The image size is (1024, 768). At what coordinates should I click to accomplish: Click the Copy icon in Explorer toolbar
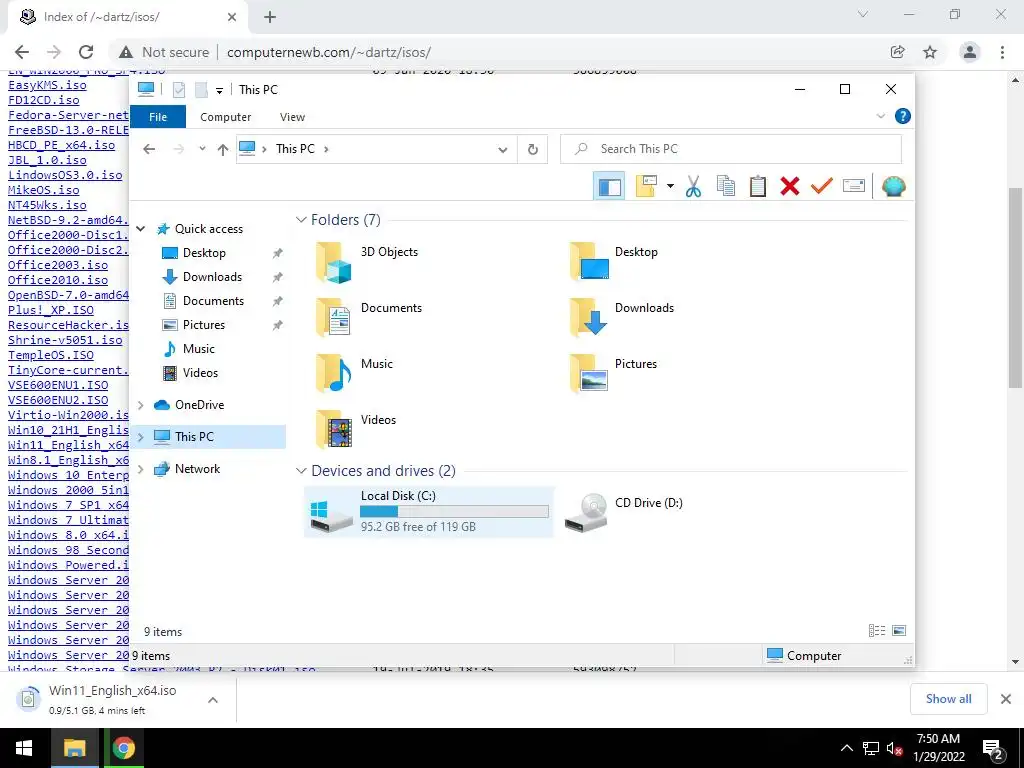click(726, 187)
